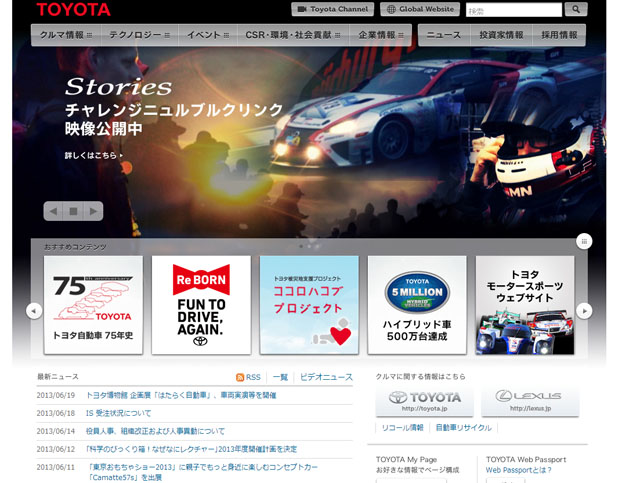The image size is (640, 483).
Task: Open the 一覧 news list link
Action: (x=280, y=377)
